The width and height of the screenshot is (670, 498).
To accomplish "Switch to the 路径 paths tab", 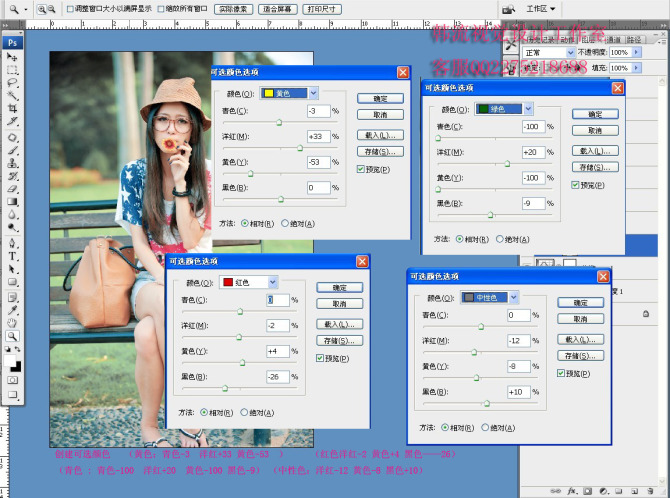I will tap(634, 40).
